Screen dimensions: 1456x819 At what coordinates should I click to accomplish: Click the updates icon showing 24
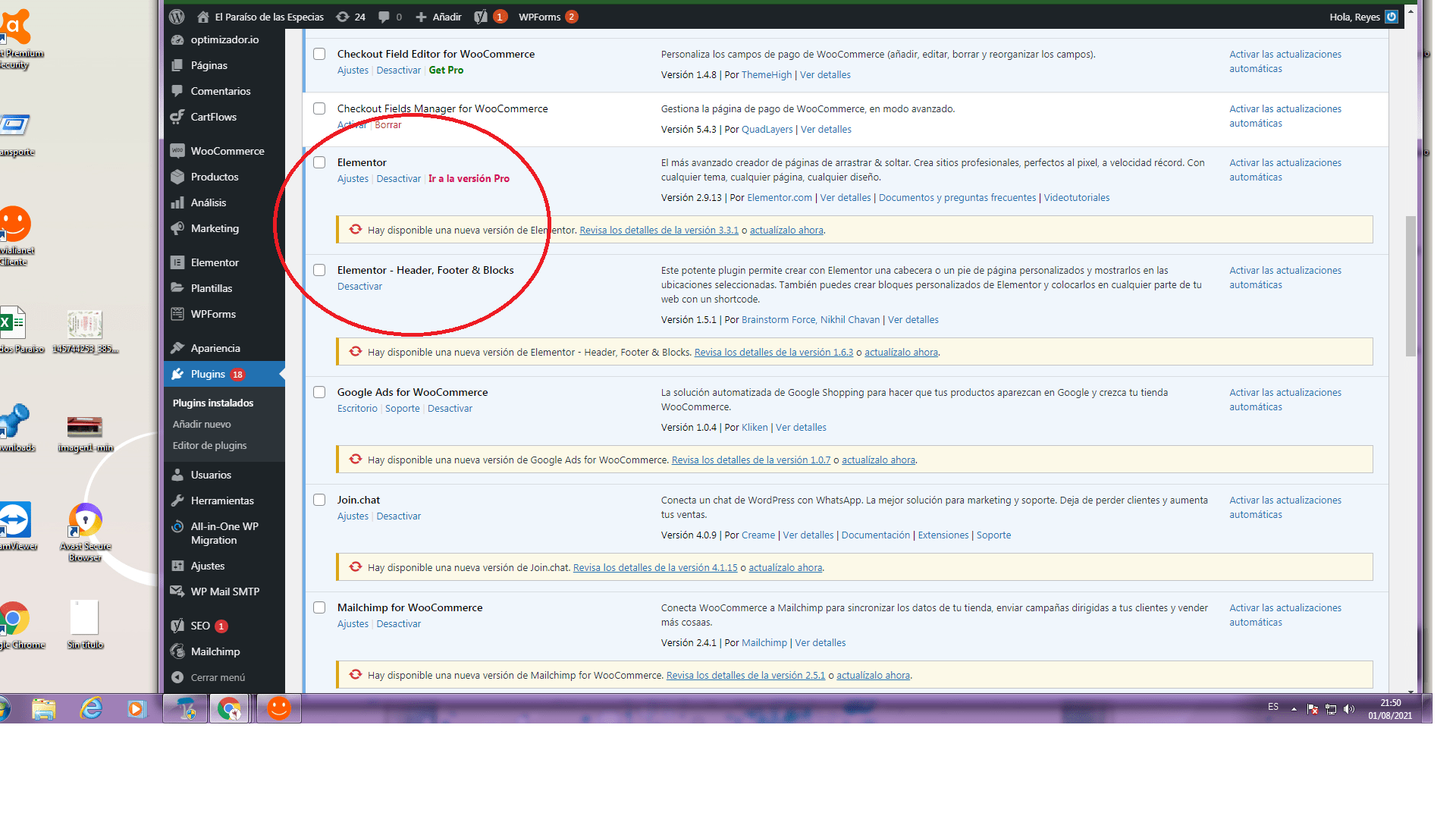point(351,17)
